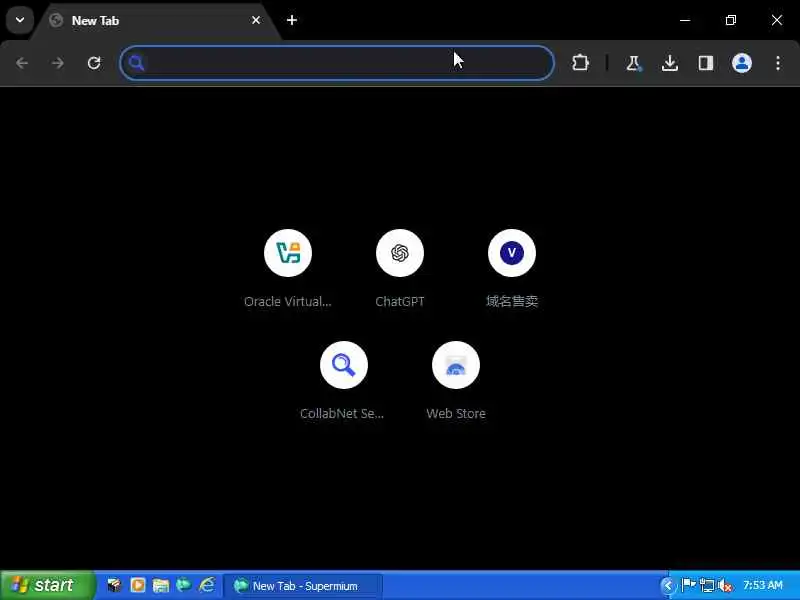This screenshot has height=600, width=800.
Task: Launch Supermium from quick launch
Action: 184,585
